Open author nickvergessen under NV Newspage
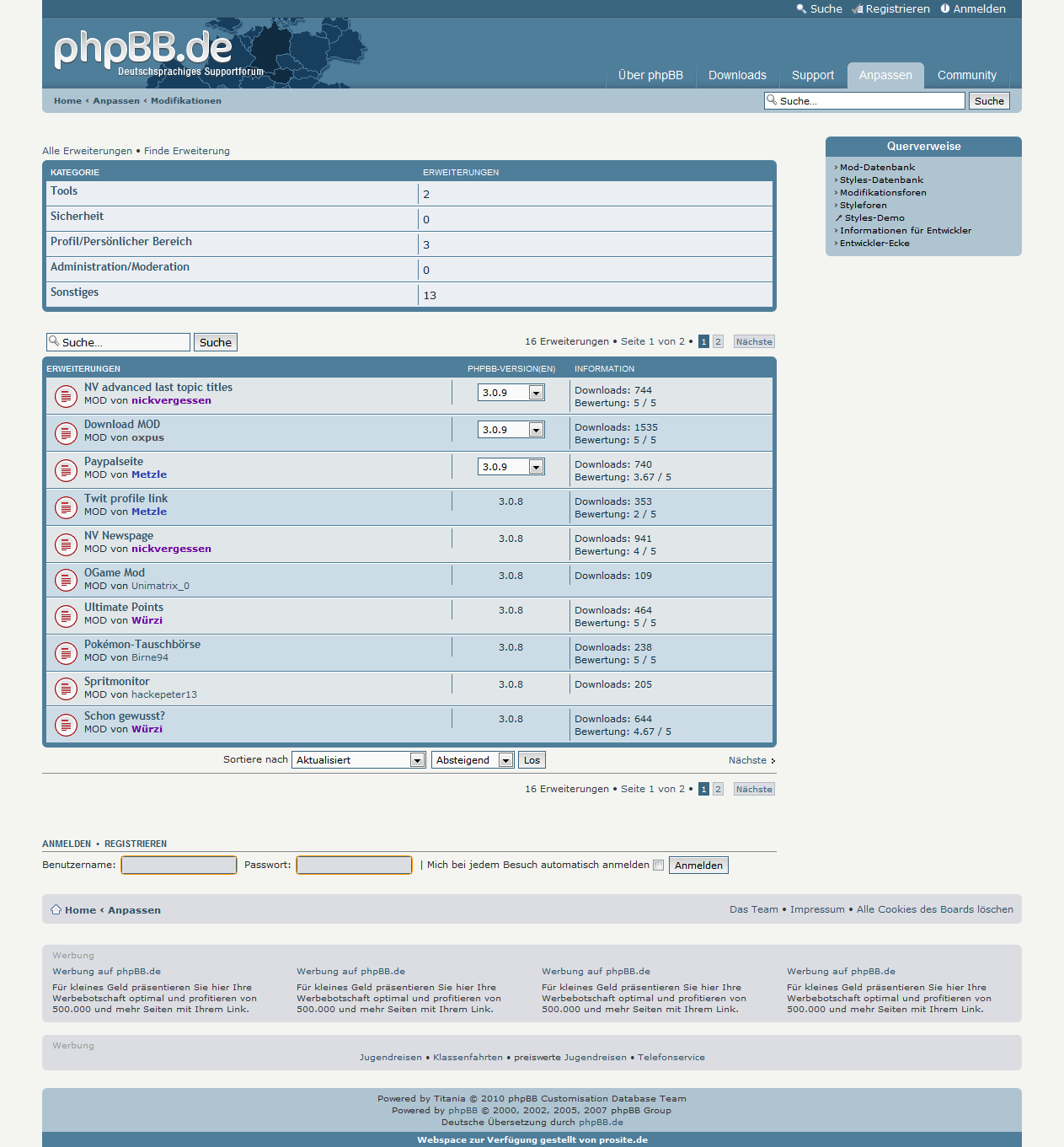Viewport: 1064px width, 1147px height. pos(171,549)
